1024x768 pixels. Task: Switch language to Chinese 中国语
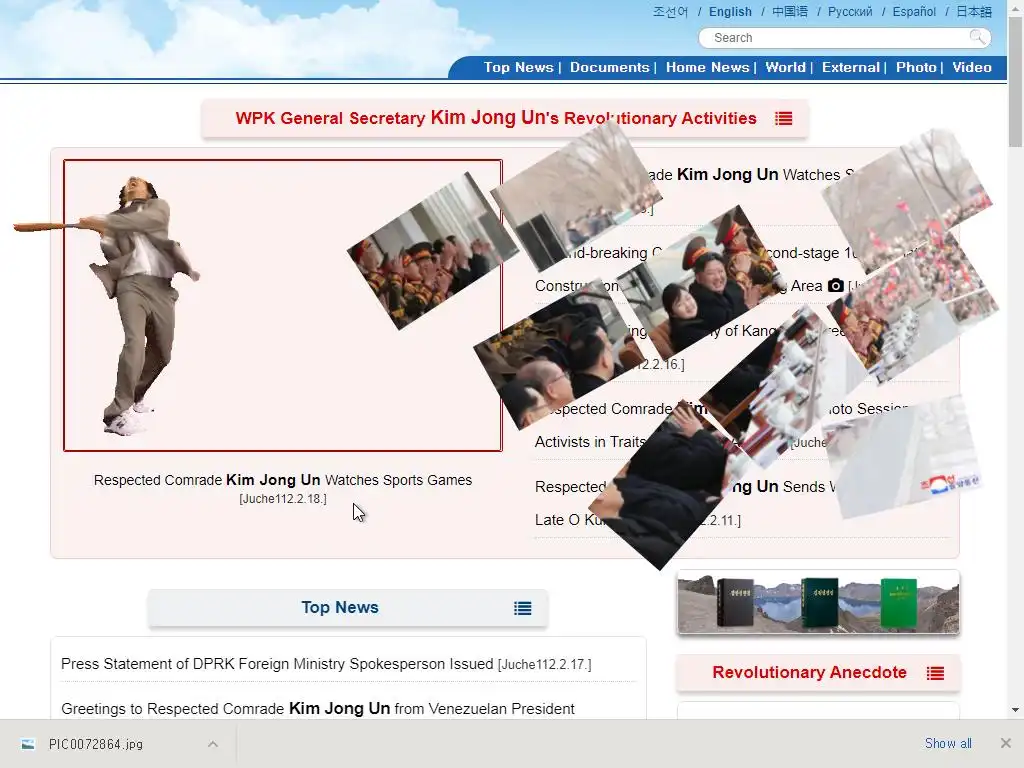[x=790, y=12]
